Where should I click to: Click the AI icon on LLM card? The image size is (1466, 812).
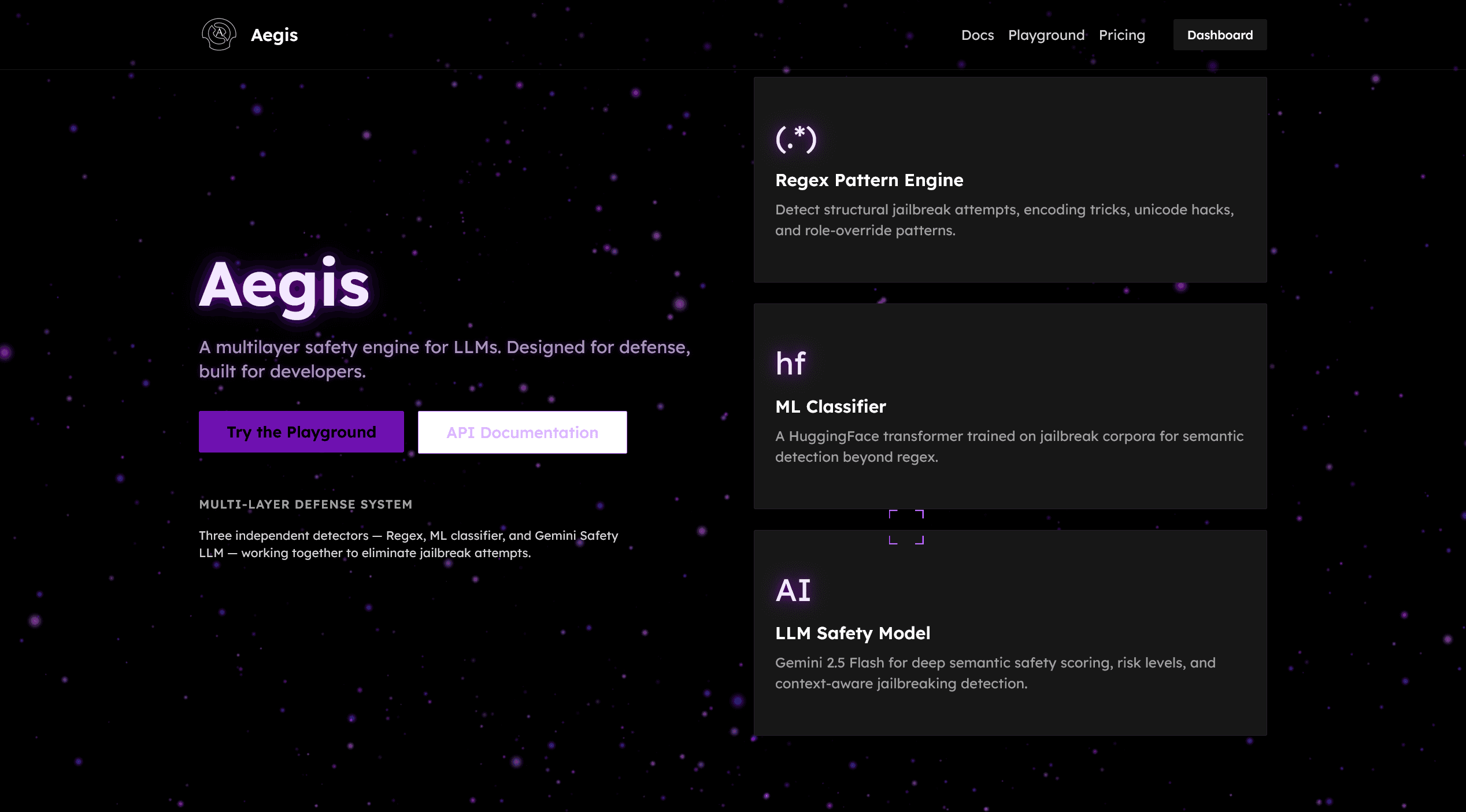click(x=793, y=591)
